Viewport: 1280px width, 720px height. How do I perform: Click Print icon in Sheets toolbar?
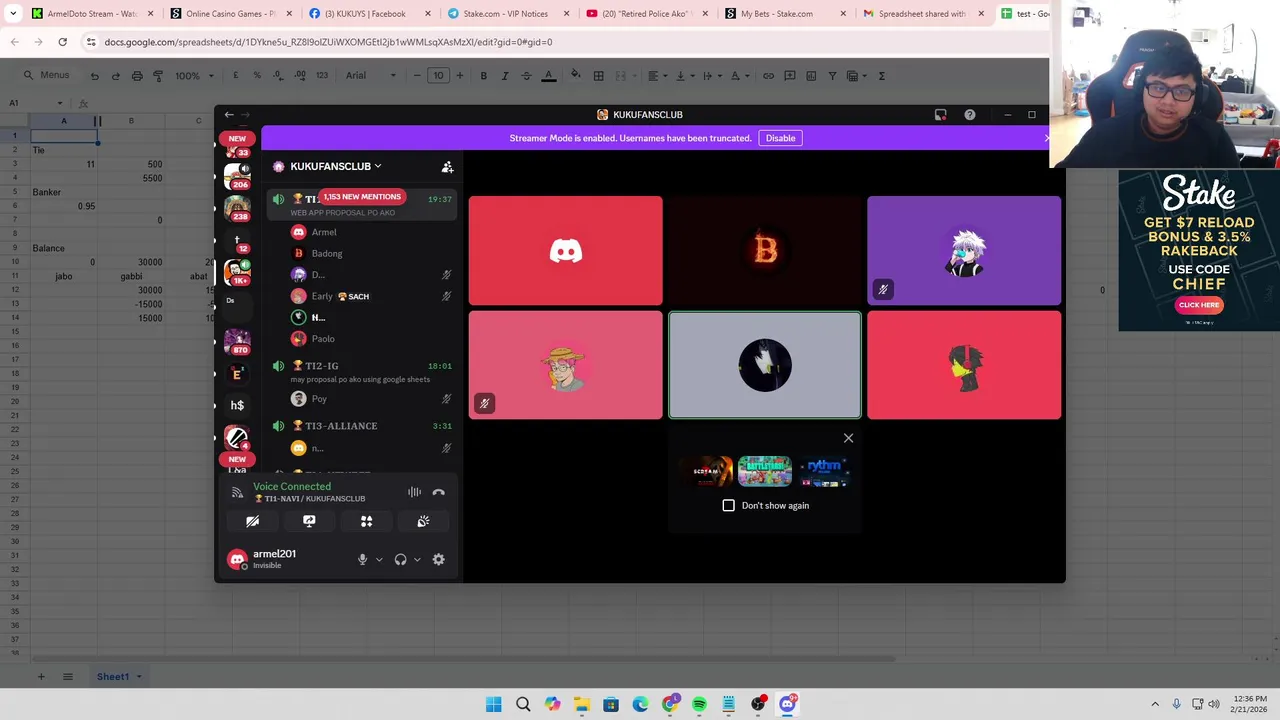click(137, 76)
